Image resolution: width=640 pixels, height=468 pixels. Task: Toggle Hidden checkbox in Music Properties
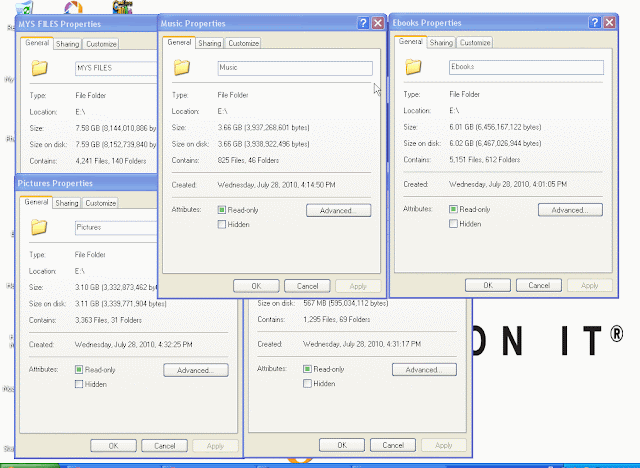click(222, 224)
